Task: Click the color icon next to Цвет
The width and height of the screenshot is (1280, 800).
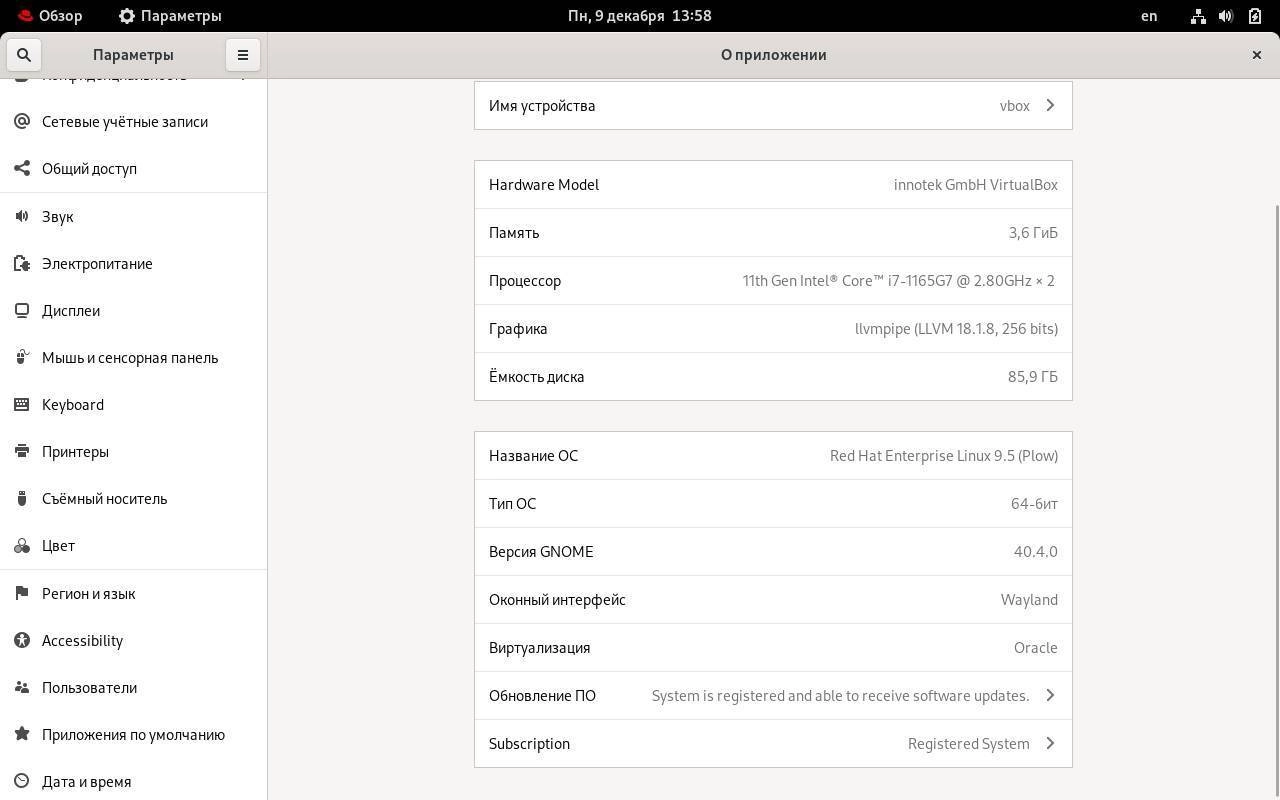Action: [x=22, y=545]
